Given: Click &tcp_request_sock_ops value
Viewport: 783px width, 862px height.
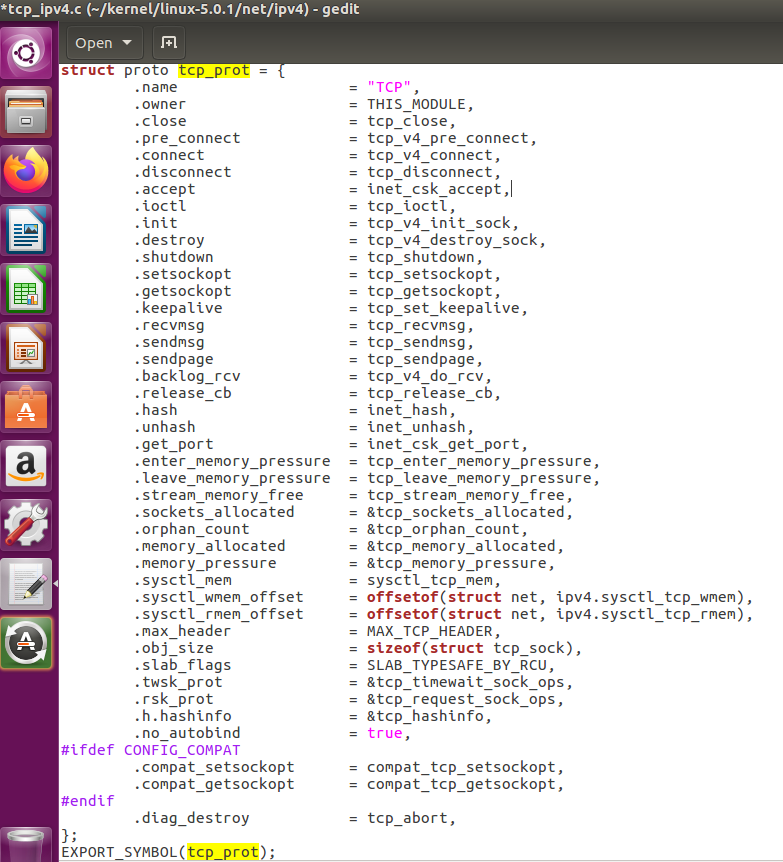Looking at the screenshot, I should [461, 700].
